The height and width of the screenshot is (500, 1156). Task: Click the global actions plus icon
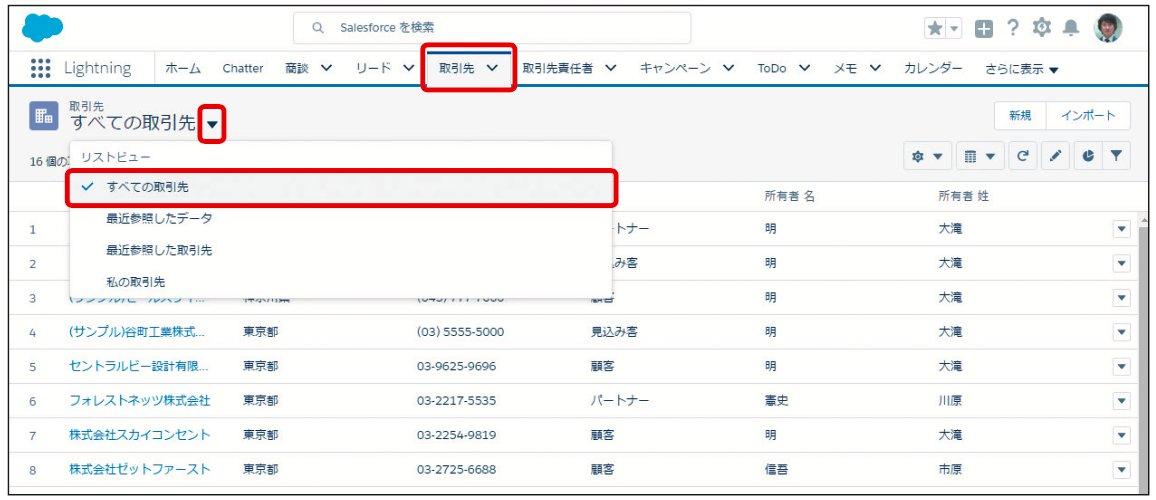point(983,28)
